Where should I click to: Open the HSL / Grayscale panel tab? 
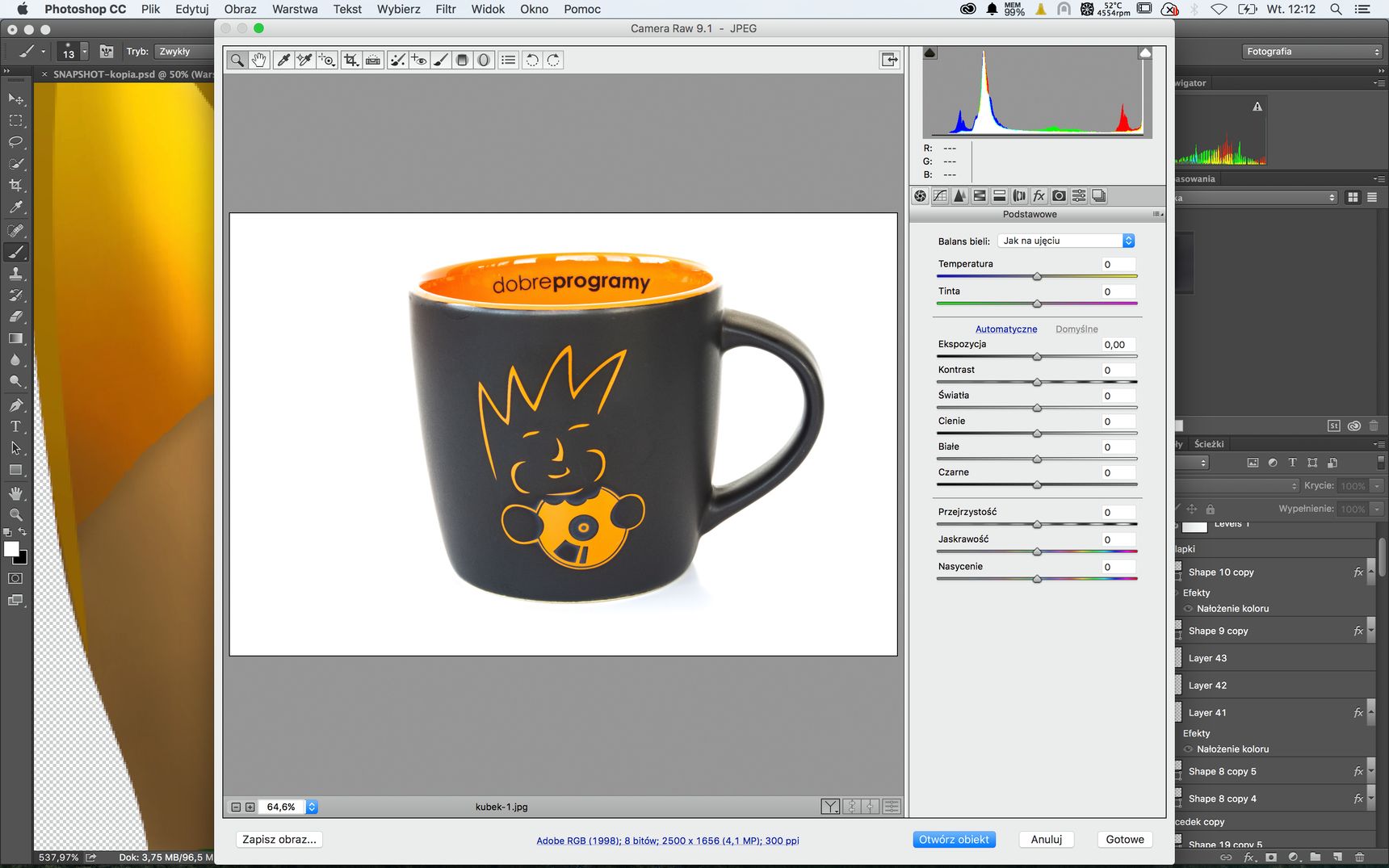click(x=980, y=195)
